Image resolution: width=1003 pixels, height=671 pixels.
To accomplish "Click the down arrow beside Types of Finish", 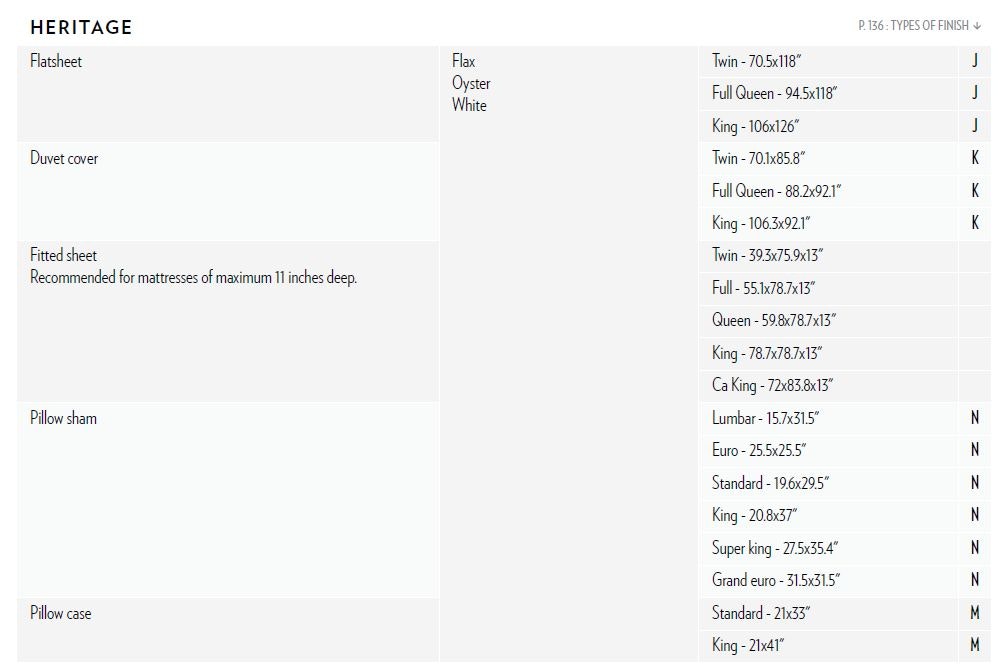I will tap(977, 26).
